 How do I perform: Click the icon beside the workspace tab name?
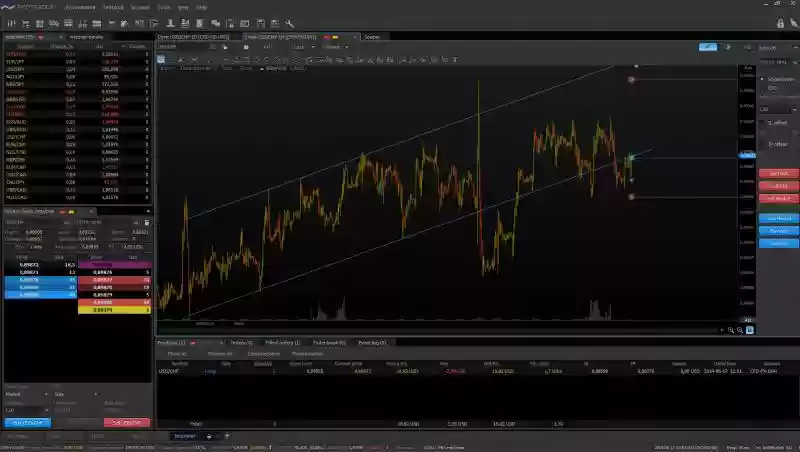(x=209, y=436)
